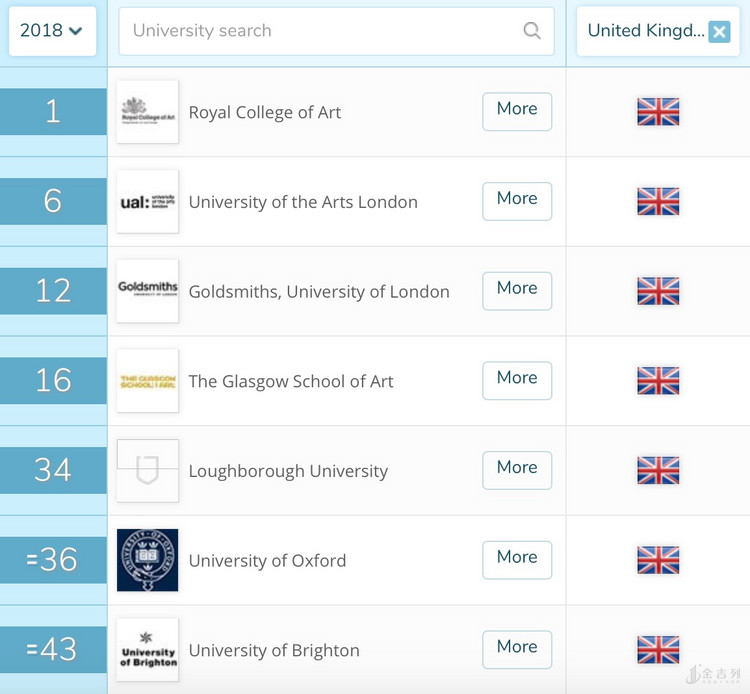This screenshot has width=750, height=694.
Task: Open Loughborough University link
Action: (288, 471)
